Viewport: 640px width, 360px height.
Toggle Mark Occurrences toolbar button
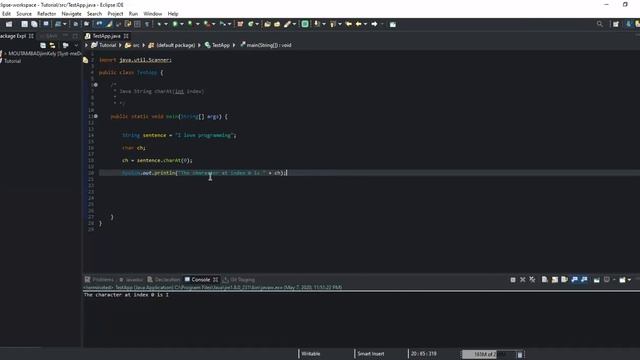point(109,24)
